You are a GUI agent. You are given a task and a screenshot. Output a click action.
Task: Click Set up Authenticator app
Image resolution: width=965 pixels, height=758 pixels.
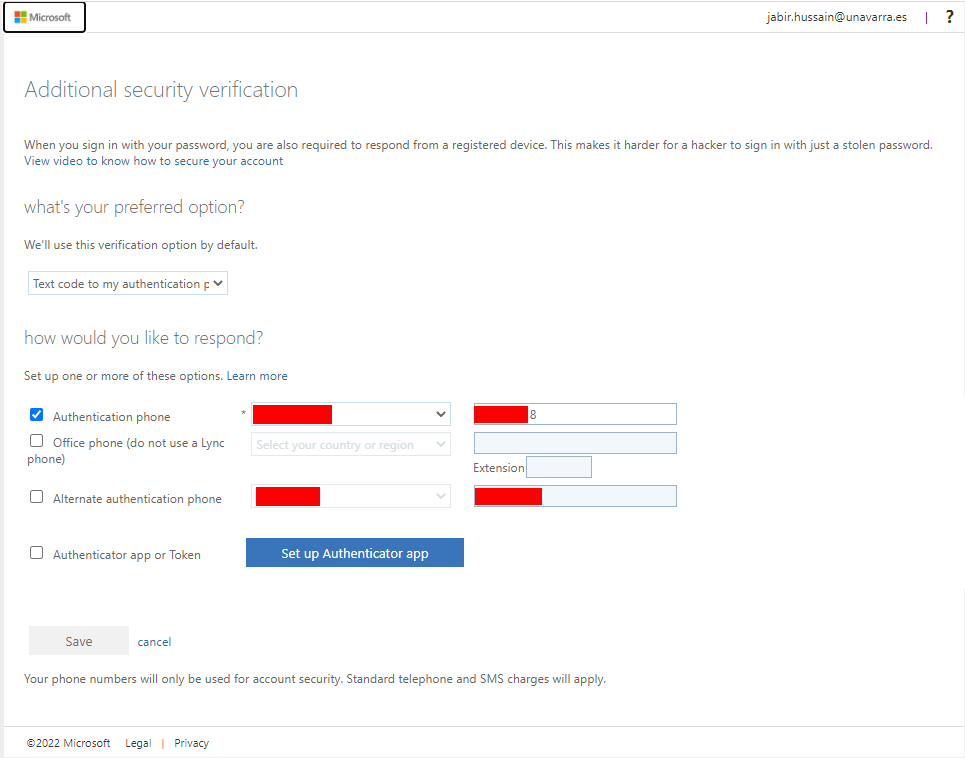tap(354, 552)
